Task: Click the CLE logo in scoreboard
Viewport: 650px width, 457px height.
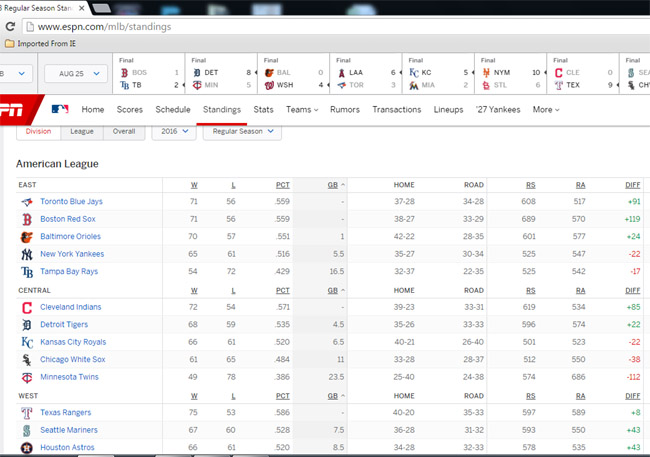Action: 558,73
